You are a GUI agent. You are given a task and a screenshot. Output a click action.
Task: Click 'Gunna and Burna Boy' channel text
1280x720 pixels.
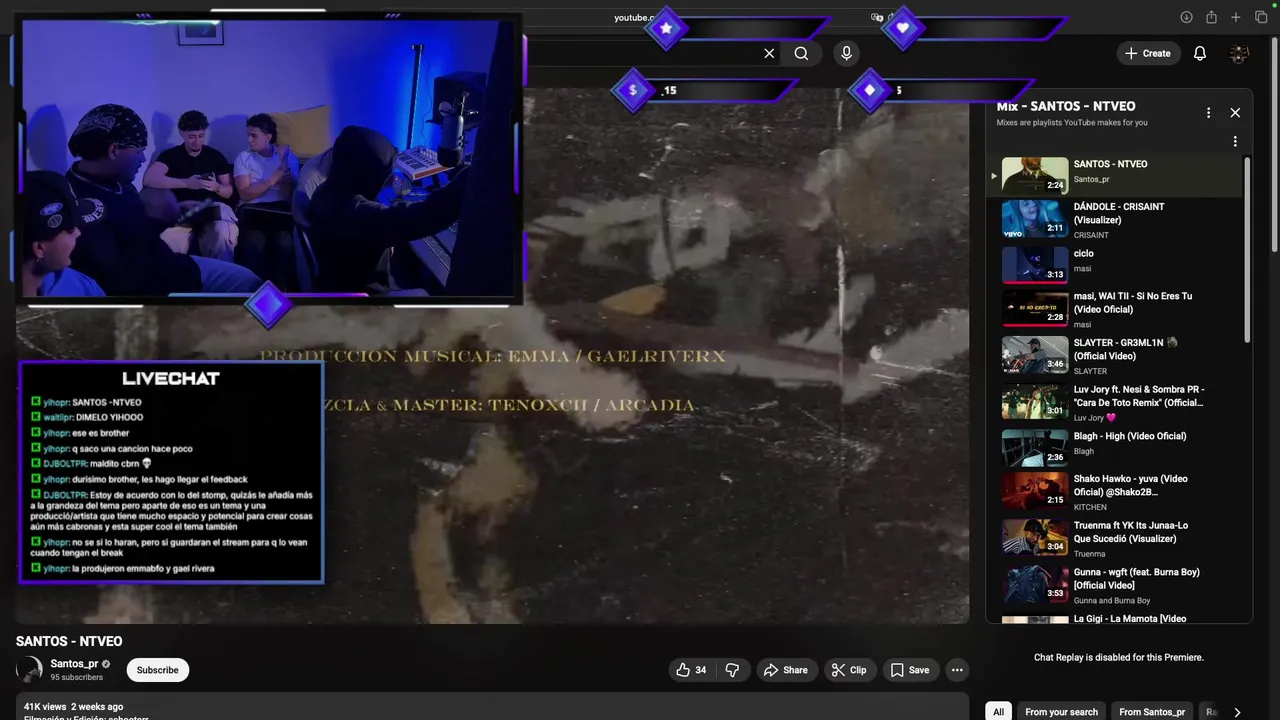point(1112,600)
